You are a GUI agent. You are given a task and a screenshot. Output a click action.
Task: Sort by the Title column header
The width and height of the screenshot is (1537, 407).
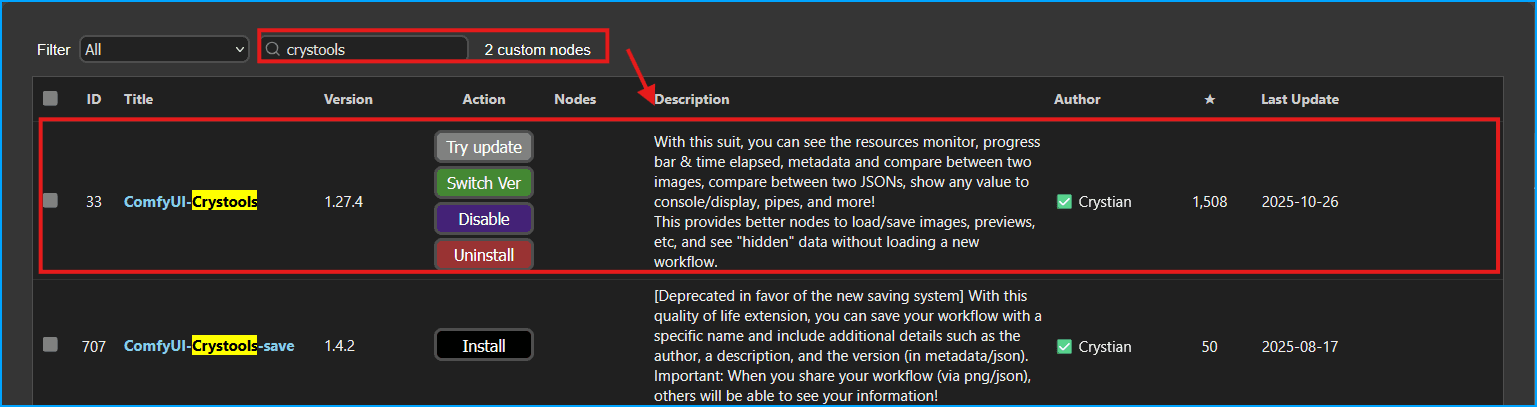click(x=138, y=99)
